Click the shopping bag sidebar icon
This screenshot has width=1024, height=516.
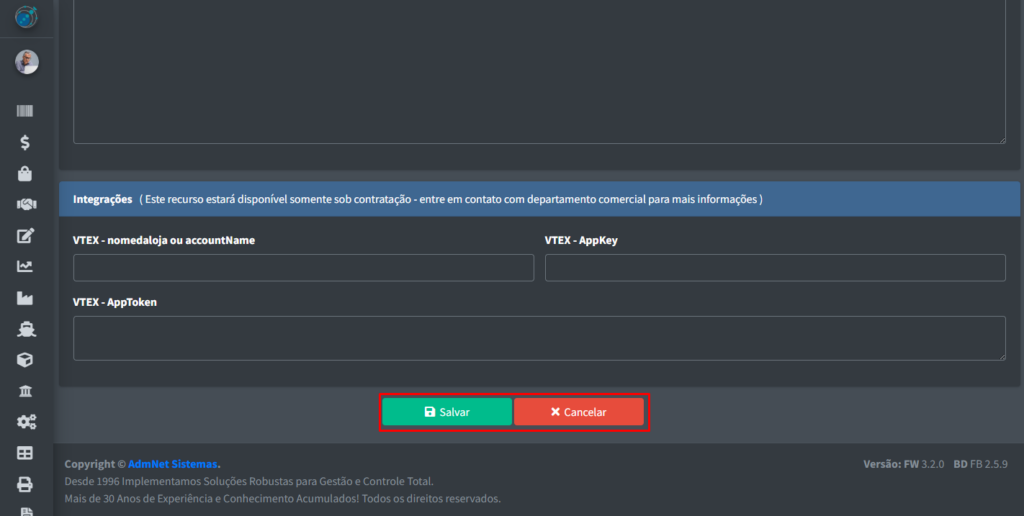tap(26, 174)
